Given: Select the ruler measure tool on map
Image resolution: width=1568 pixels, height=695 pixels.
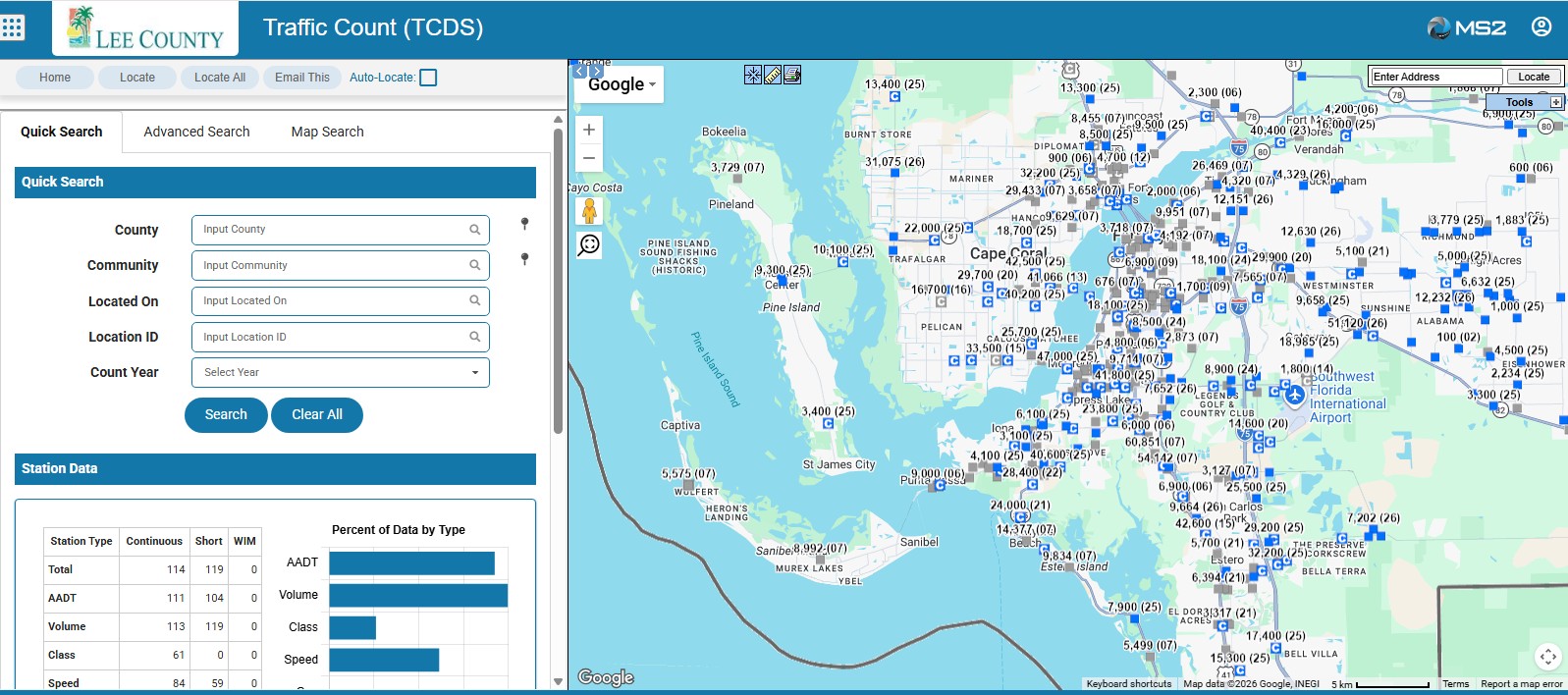Looking at the screenshot, I should pos(773,75).
